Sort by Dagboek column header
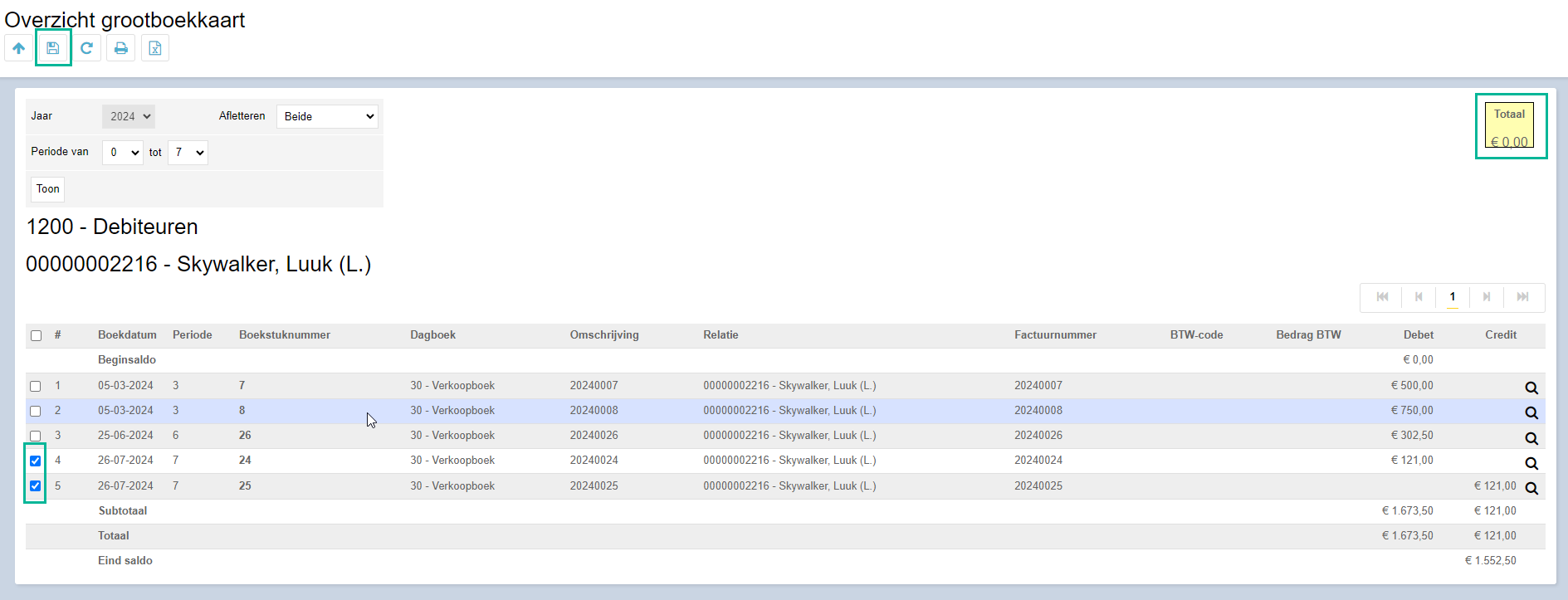 click(433, 335)
